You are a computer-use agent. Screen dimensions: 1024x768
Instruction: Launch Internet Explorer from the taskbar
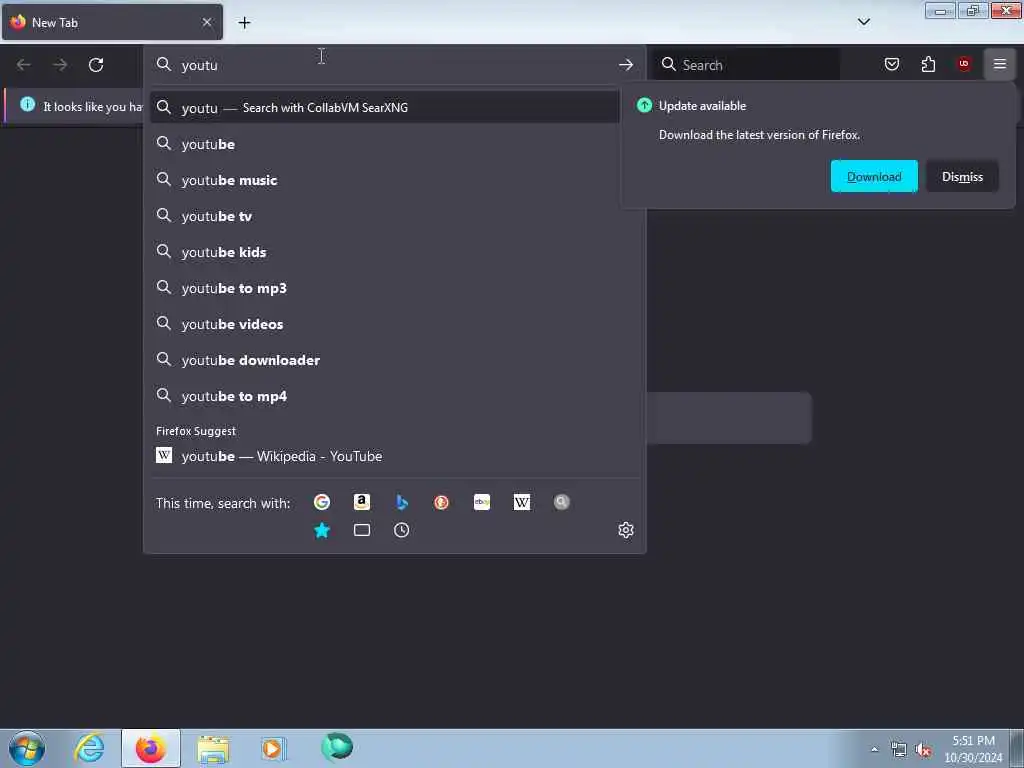(89, 748)
